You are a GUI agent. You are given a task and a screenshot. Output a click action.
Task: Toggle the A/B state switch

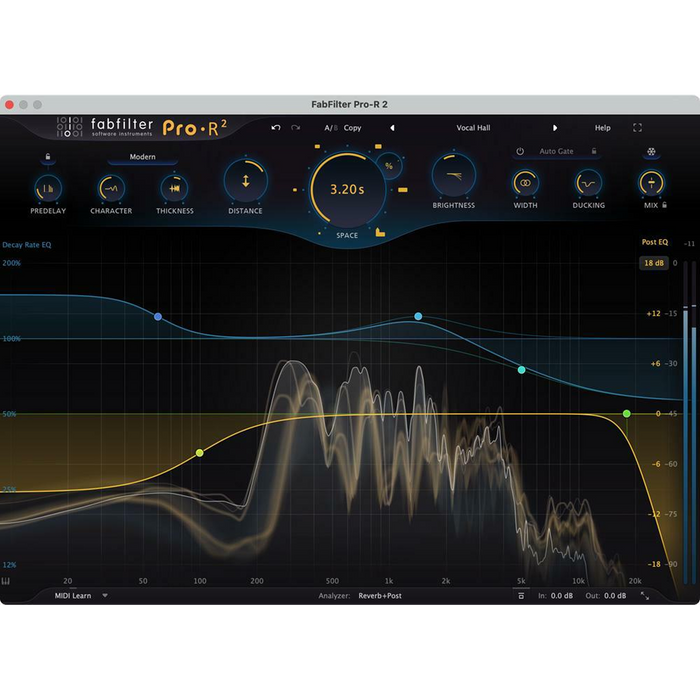(x=330, y=128)
